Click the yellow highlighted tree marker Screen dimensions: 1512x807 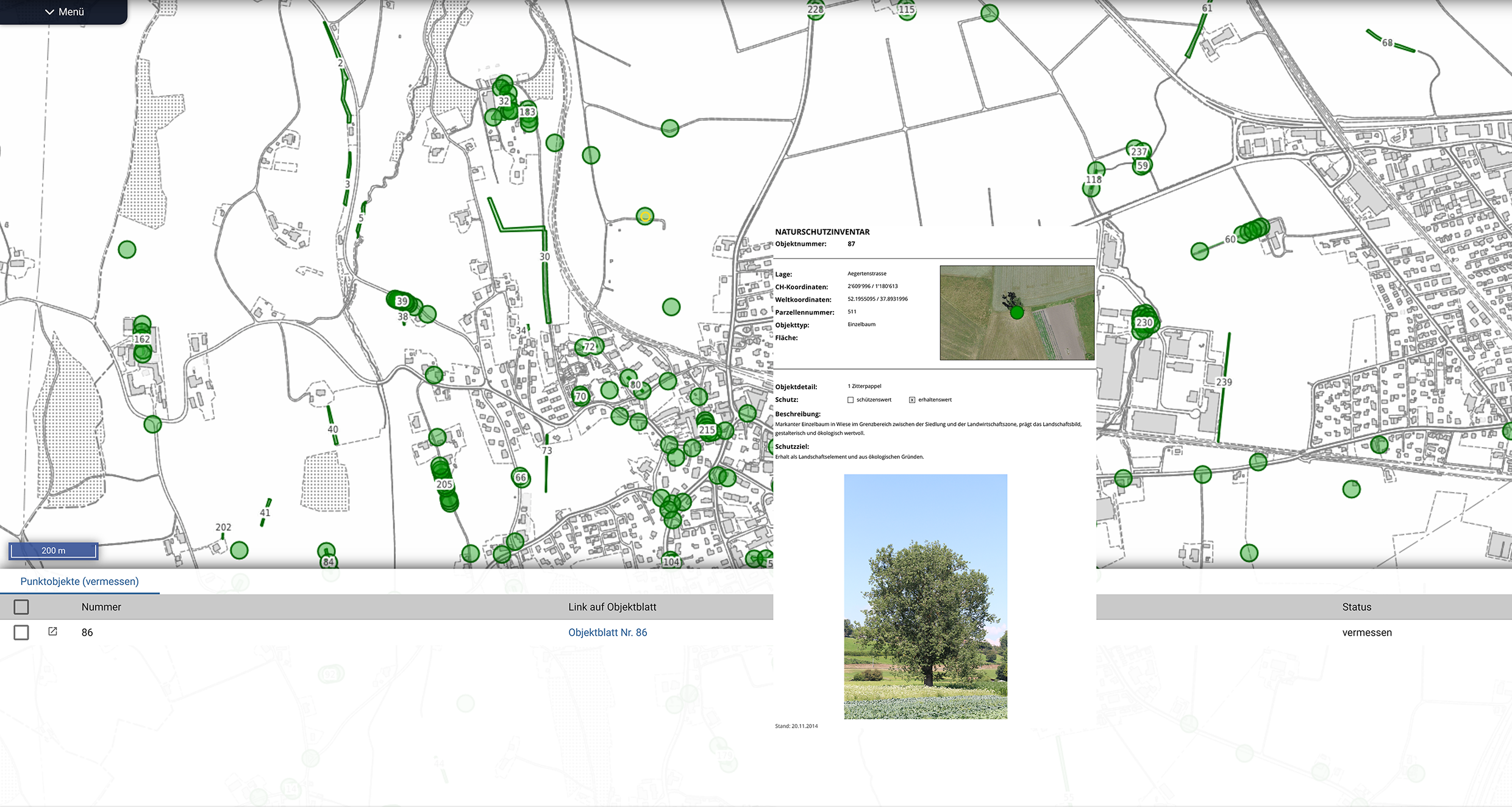click(x=644, y=216)
